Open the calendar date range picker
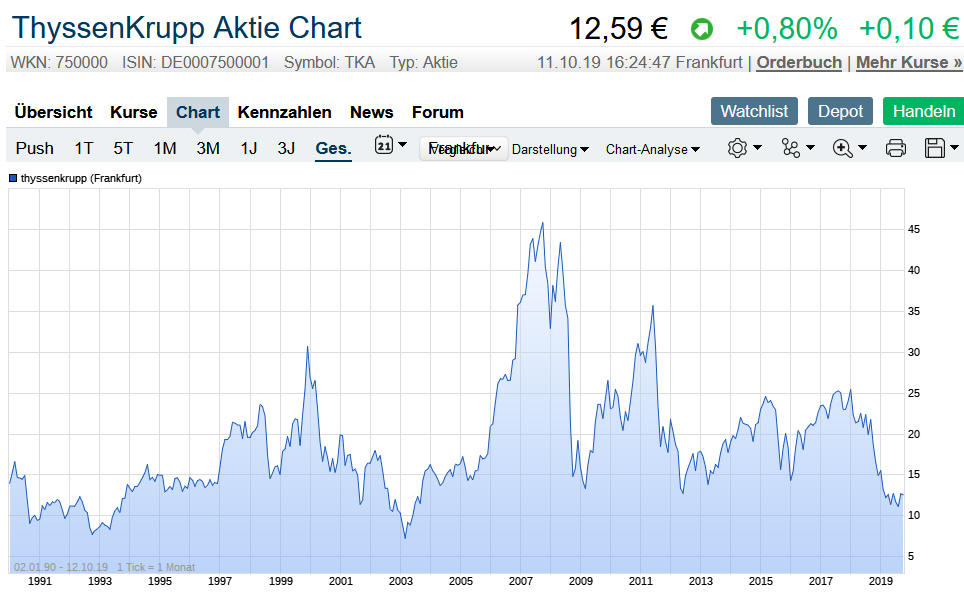The image size is (964, 596). pyautogui.click(x=385, y=146)
